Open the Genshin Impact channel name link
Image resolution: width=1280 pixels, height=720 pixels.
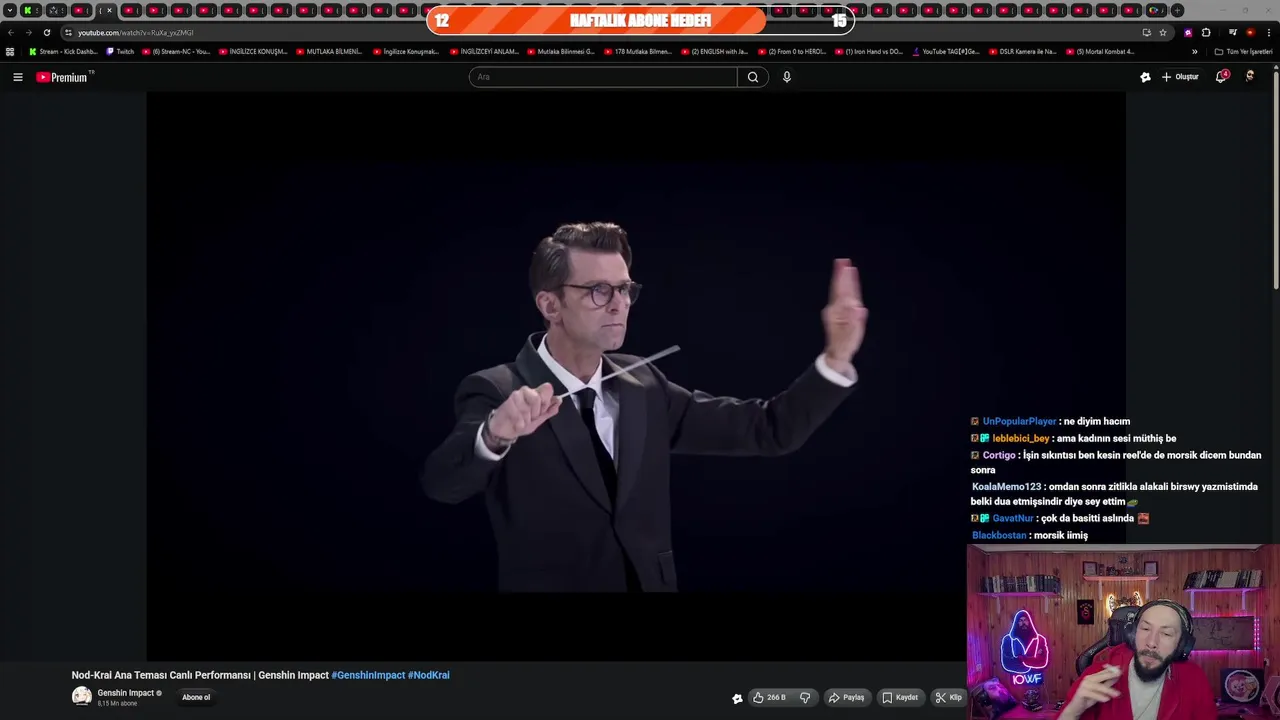(126, 693)
